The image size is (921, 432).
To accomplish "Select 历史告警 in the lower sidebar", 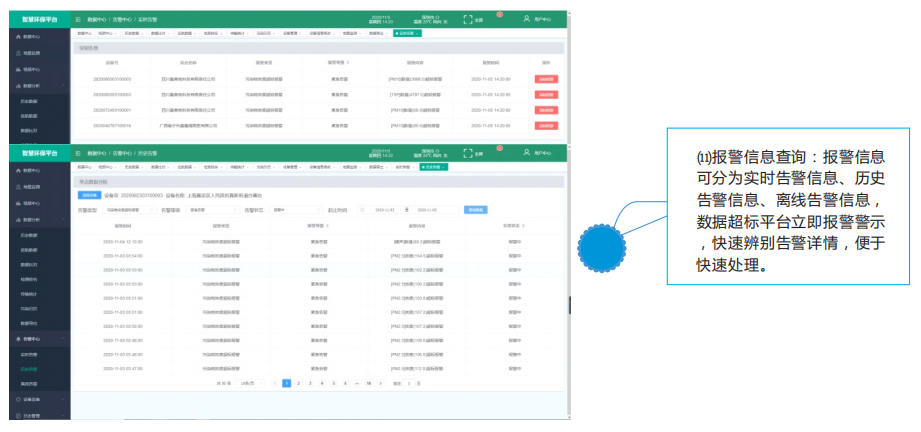I will point(30,369).
